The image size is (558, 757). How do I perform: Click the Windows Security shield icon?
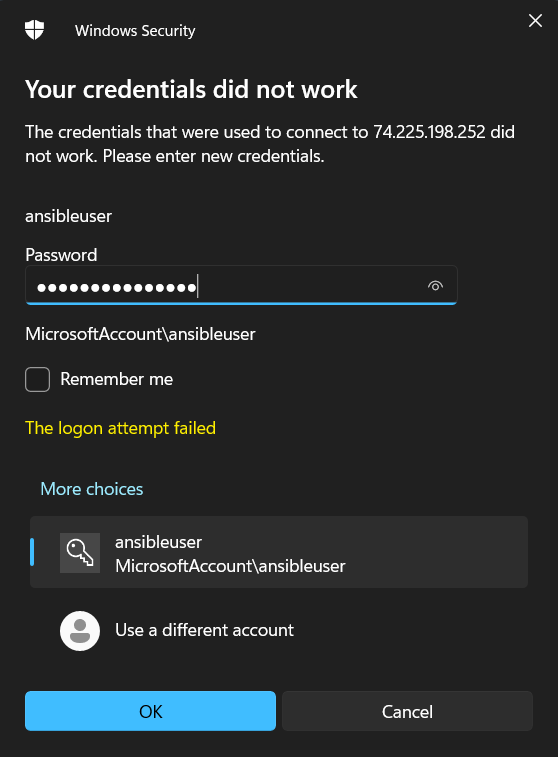[x=34, y=30]
